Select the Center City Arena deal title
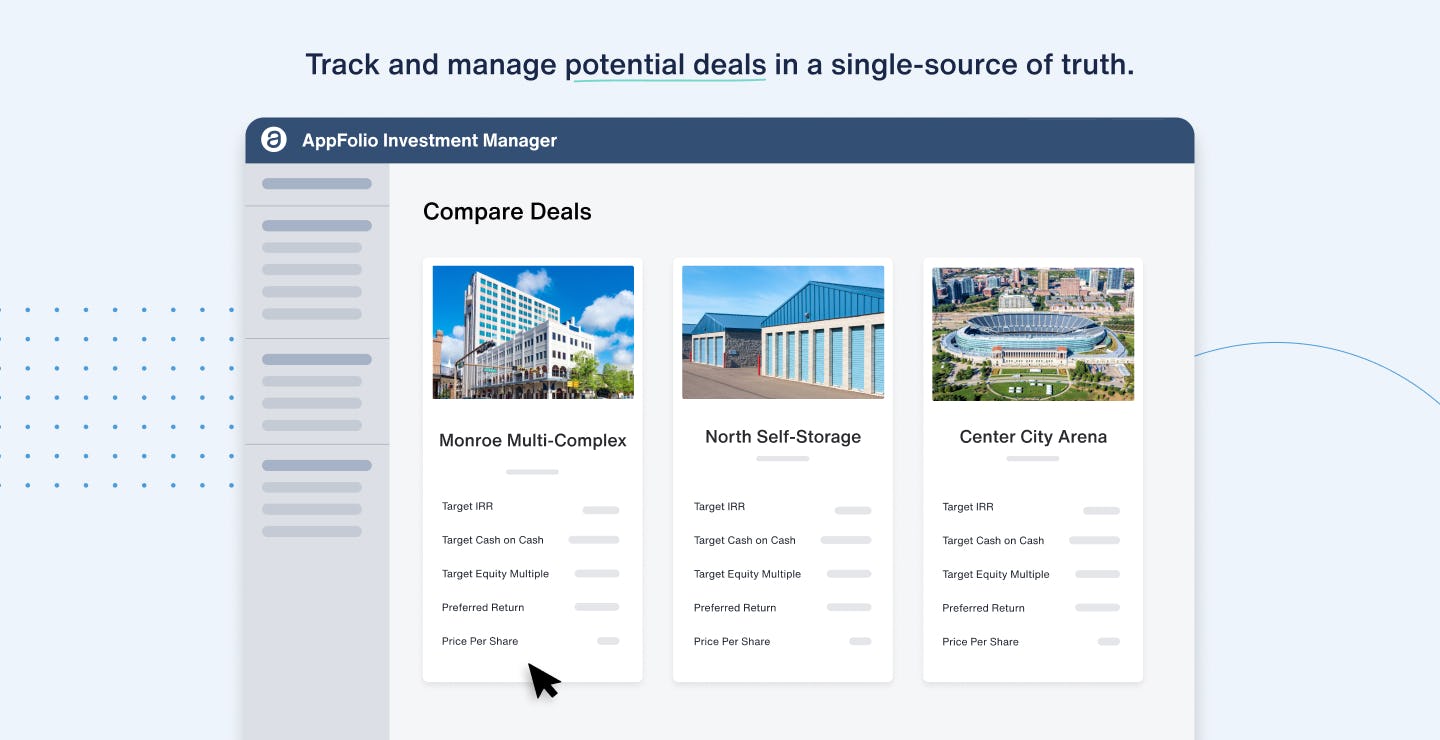 (x=1032, y=437)
